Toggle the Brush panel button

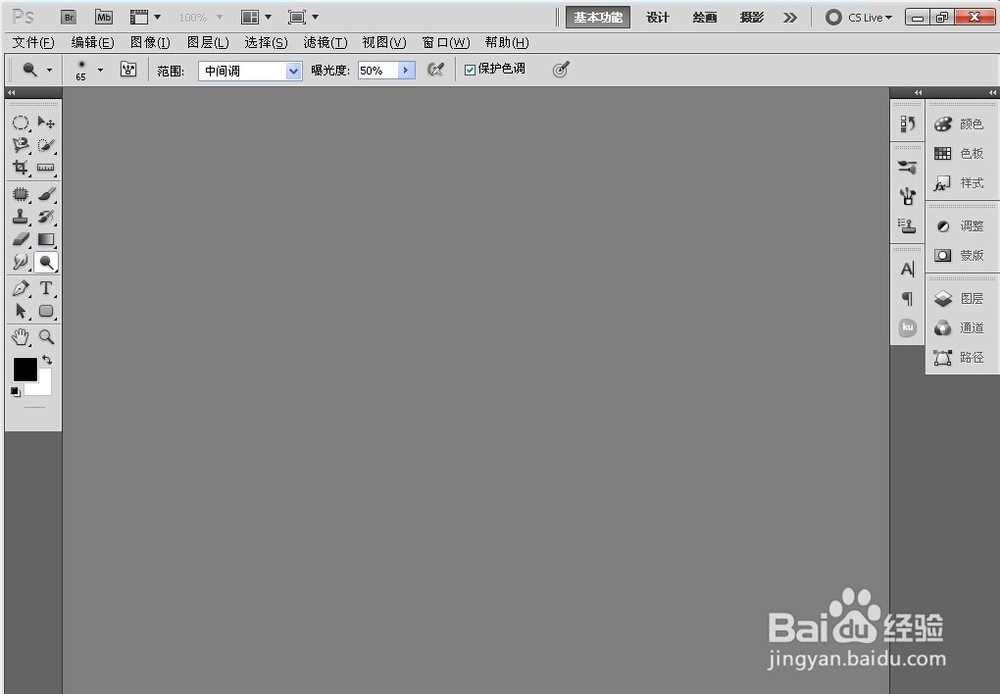tap(128, 70)
